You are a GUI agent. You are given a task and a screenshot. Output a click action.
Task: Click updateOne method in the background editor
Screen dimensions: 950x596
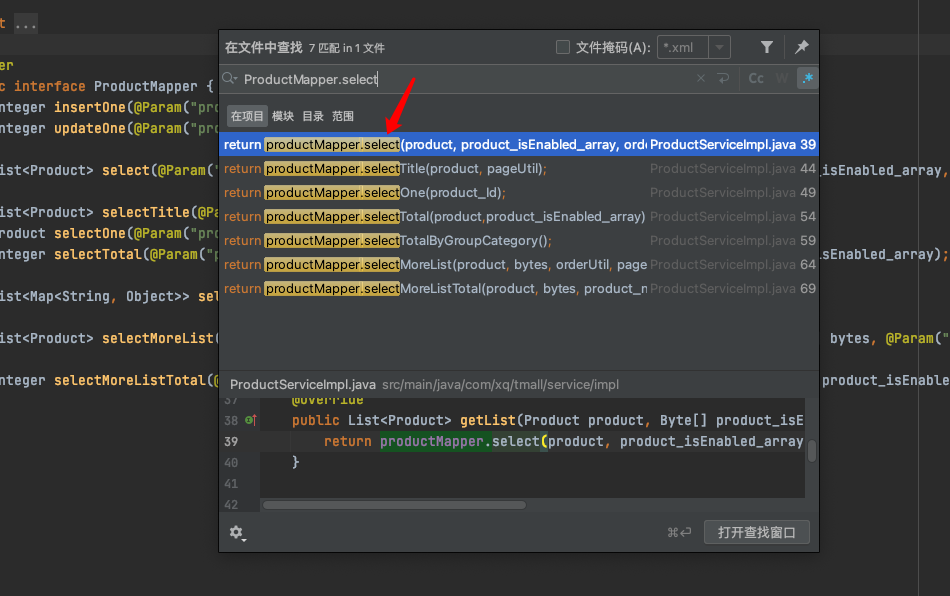(x=90, y=128)
